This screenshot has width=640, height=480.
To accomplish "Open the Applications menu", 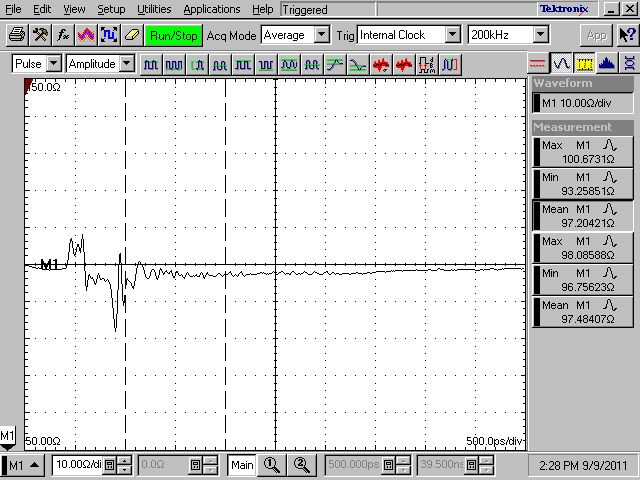I will [211, 9].
